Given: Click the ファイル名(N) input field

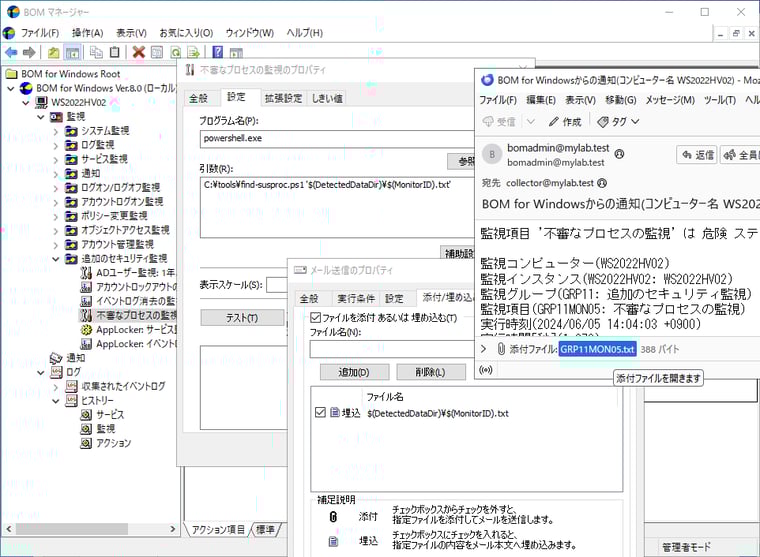Looking at the screenshot, I should [392, 349].
